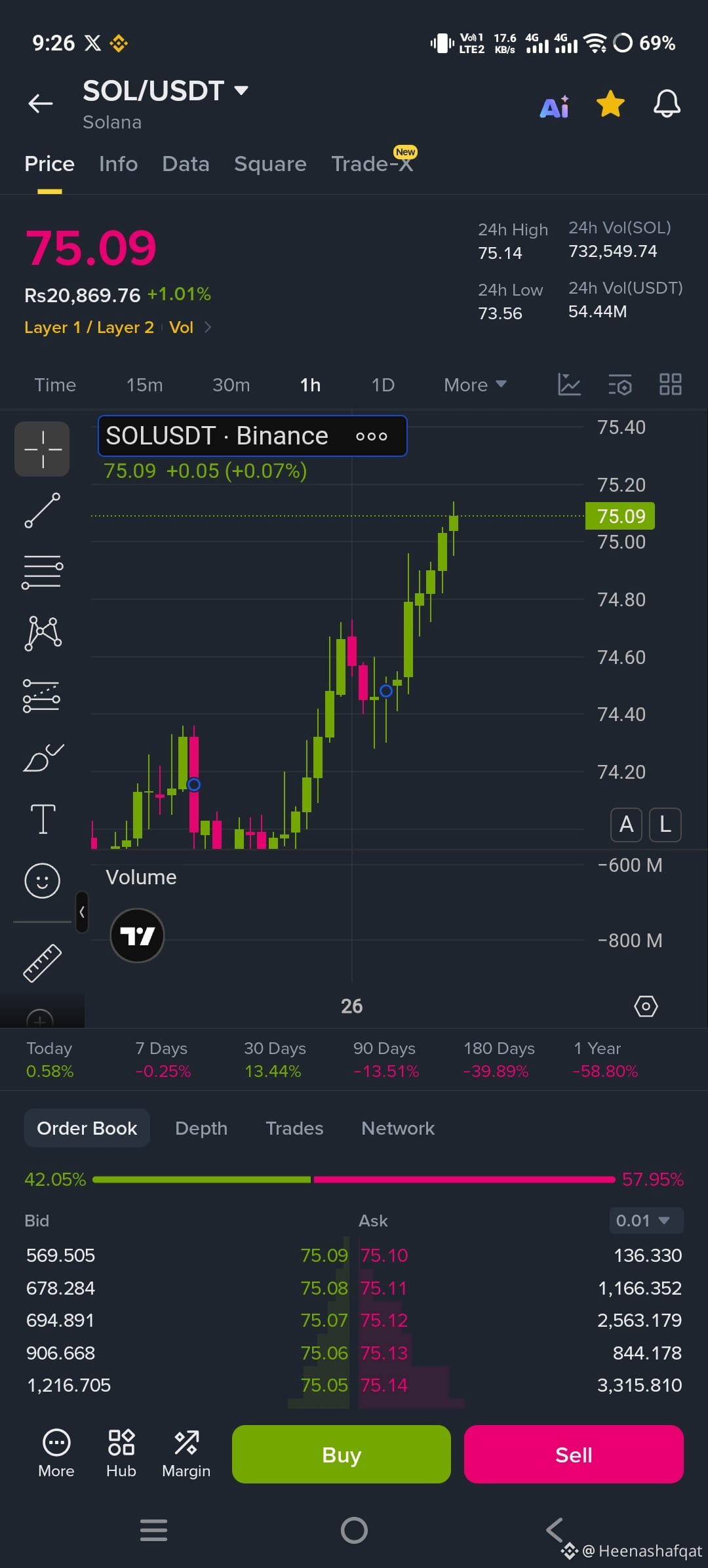This screenshot has height=1568, width=708.
Task: Tap the green Buy button
Action: [342, 1454]
